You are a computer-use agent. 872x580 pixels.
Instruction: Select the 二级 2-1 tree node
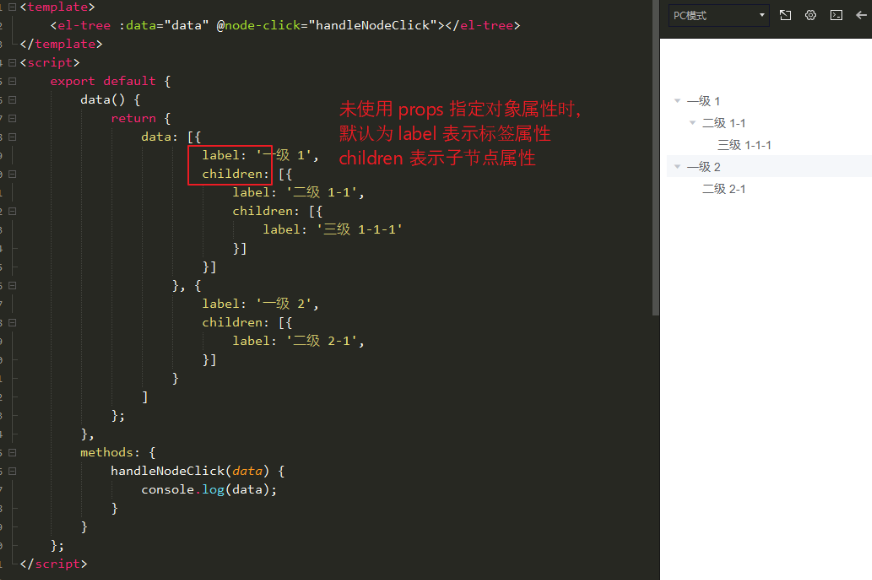point(724,188)
